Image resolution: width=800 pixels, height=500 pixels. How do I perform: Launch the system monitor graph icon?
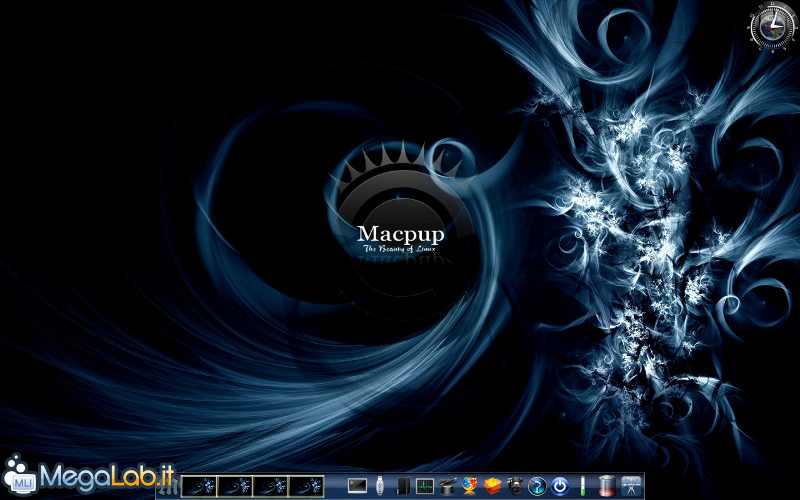[x=425, y=486]
